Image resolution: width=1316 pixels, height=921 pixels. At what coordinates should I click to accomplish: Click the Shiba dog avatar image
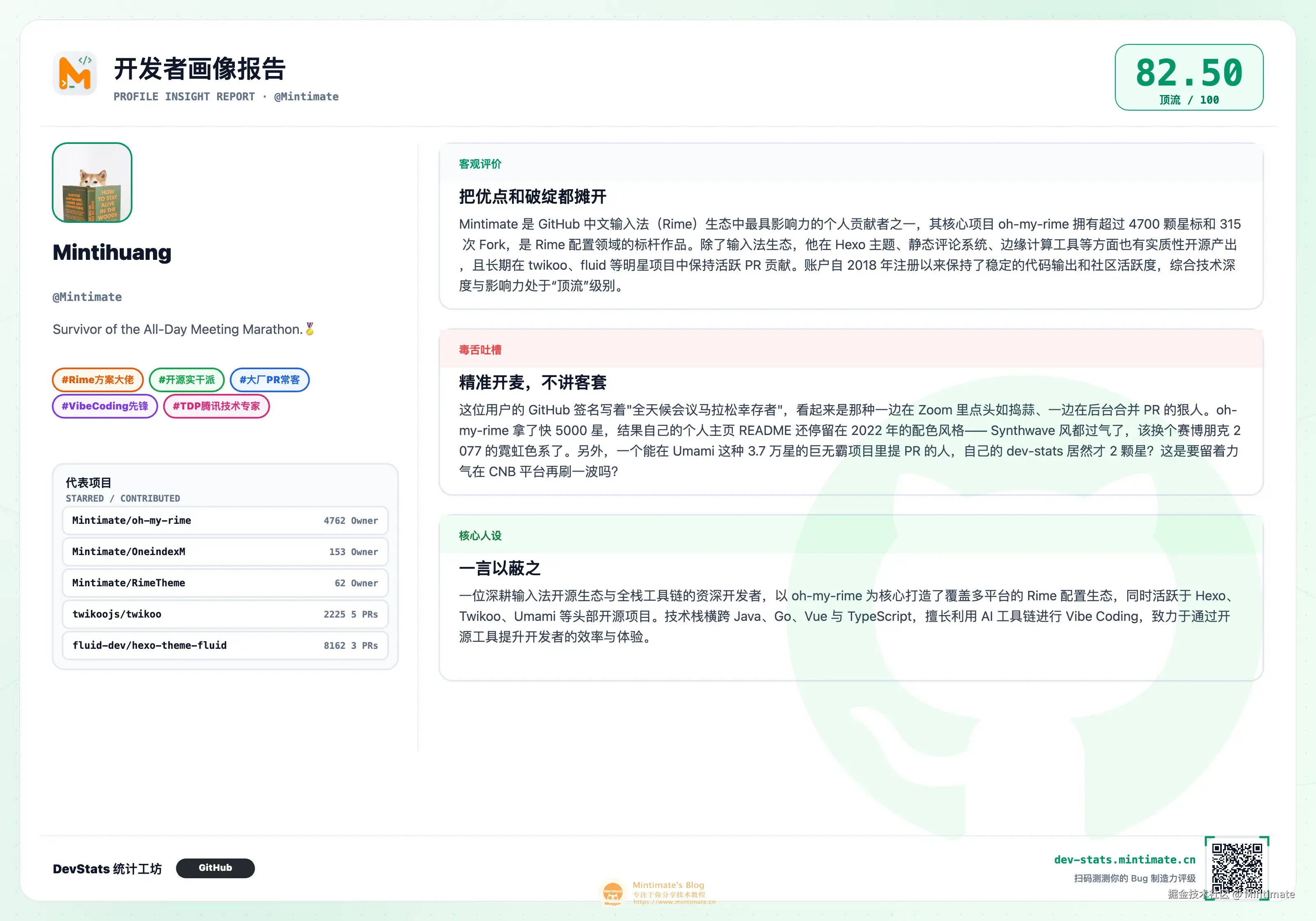tap(92, 182)
